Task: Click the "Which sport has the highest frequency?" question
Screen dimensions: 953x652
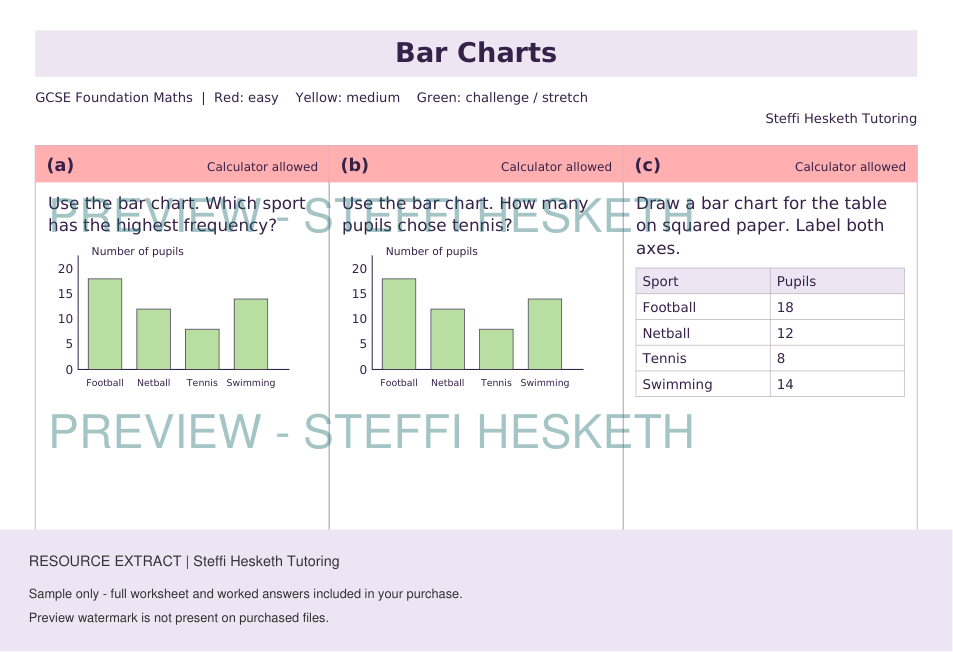Action: [177, 214]
